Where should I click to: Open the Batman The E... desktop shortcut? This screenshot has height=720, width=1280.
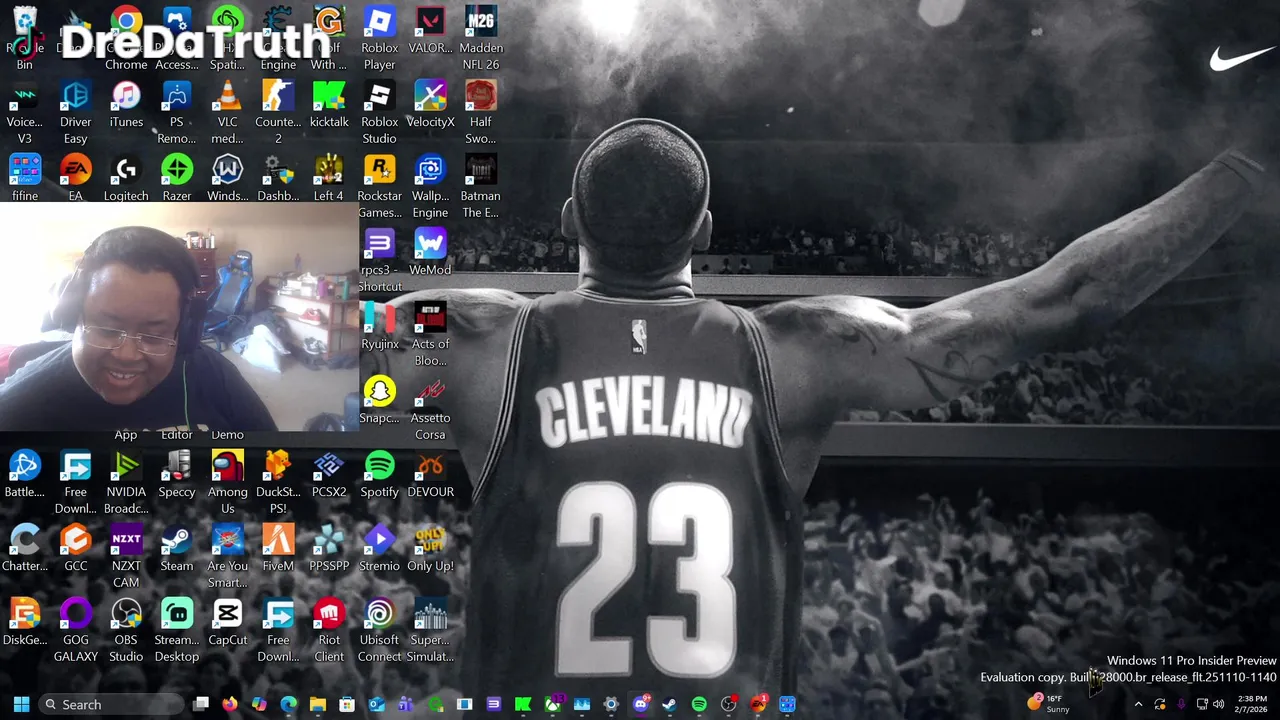480,186
